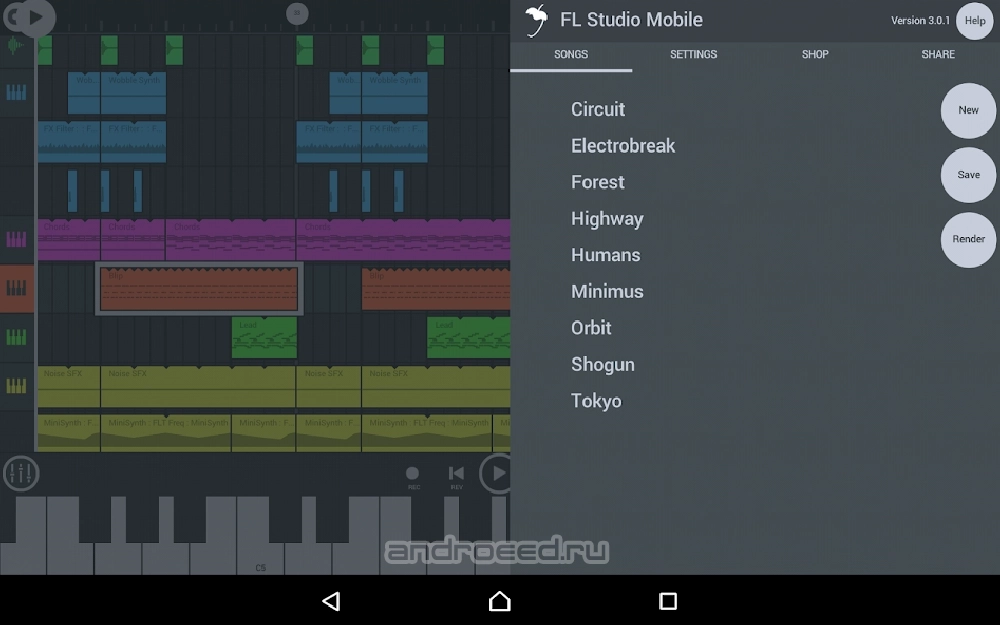Image resolution: width=1000 pixels, height=625 pixels.
Task: Open the SHOP tab
Action: point(815,54)
